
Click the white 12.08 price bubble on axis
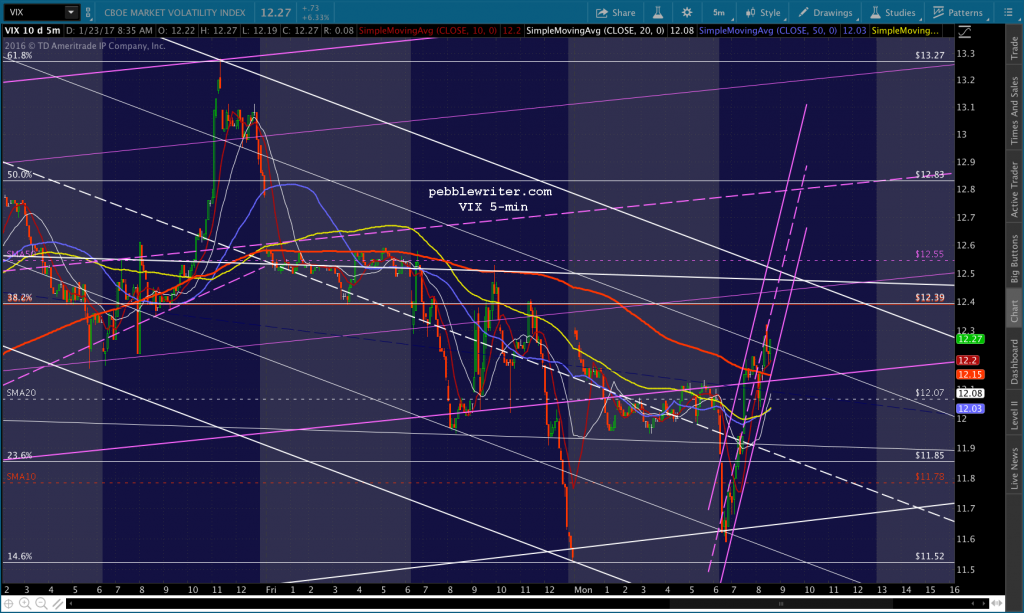[x=970, y=393]
